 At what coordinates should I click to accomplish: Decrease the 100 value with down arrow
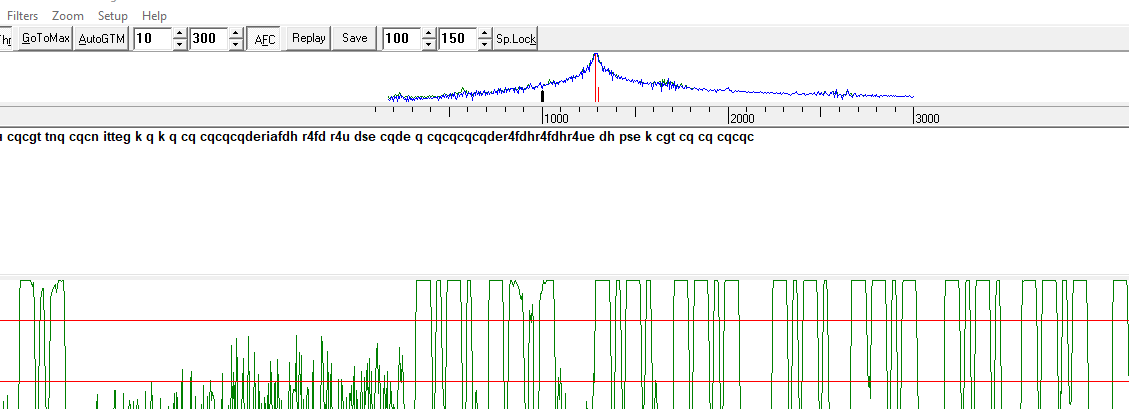pos(428,44)
